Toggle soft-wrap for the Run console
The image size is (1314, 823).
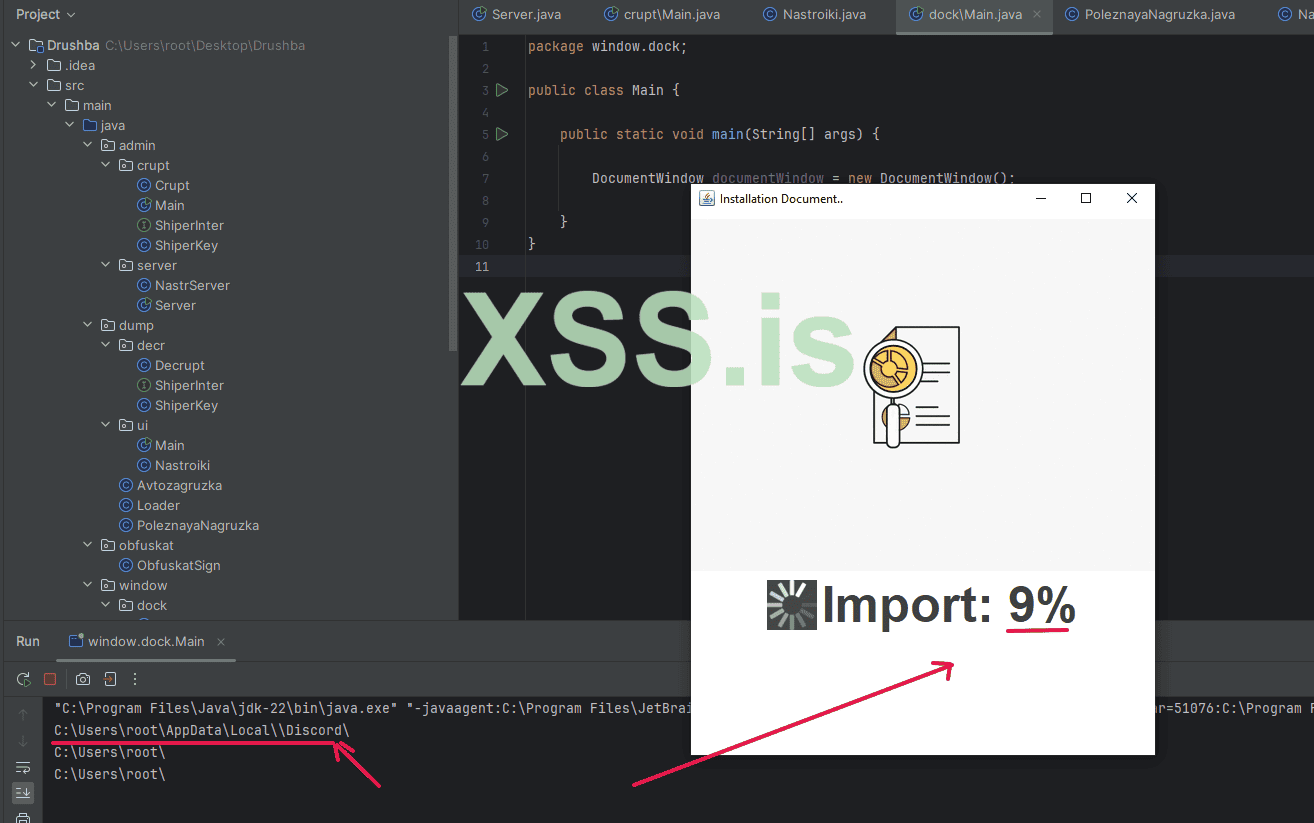23,767
